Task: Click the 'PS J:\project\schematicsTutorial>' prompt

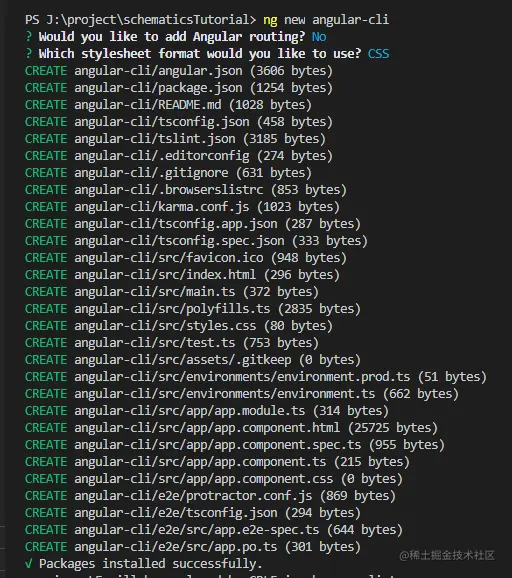Action: click(140, 20)
